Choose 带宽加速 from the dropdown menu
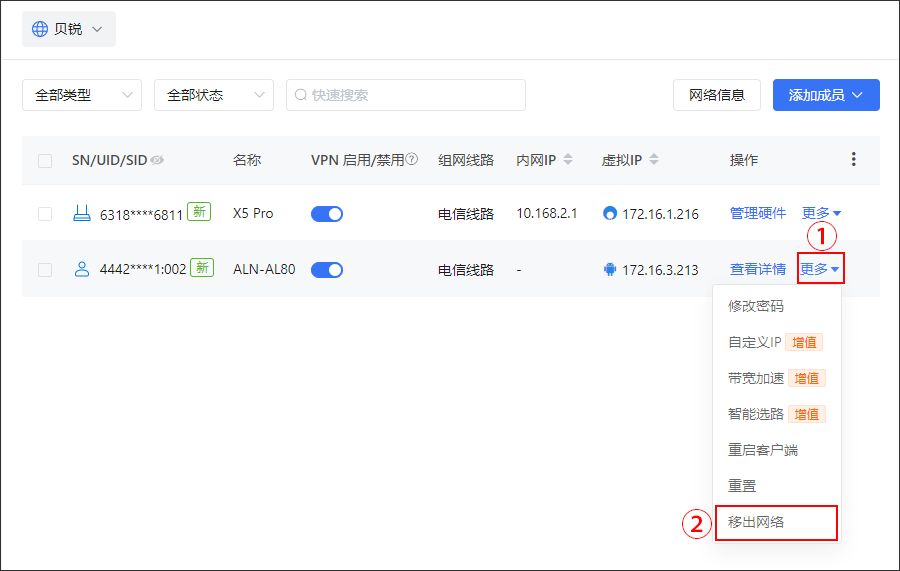 click(x=777, y=379)
